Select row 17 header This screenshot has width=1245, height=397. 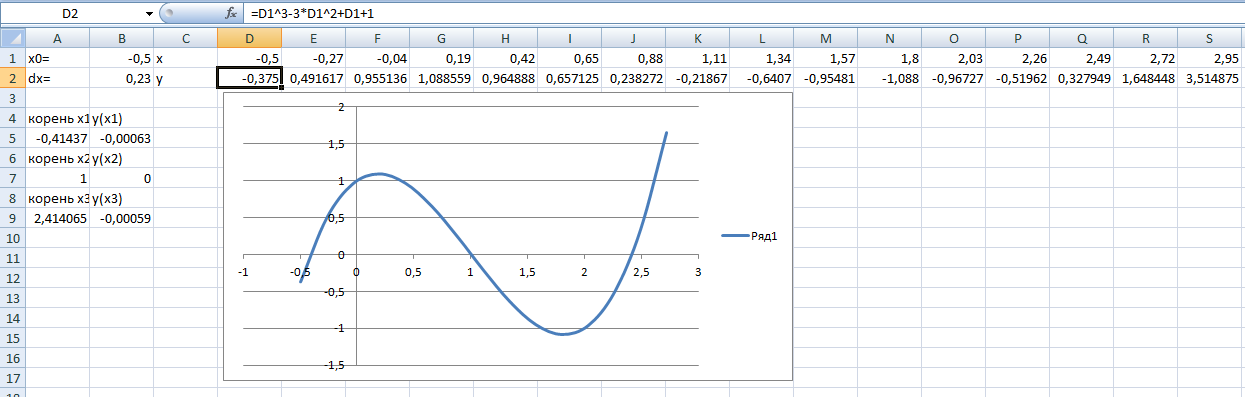pos(13,378)
